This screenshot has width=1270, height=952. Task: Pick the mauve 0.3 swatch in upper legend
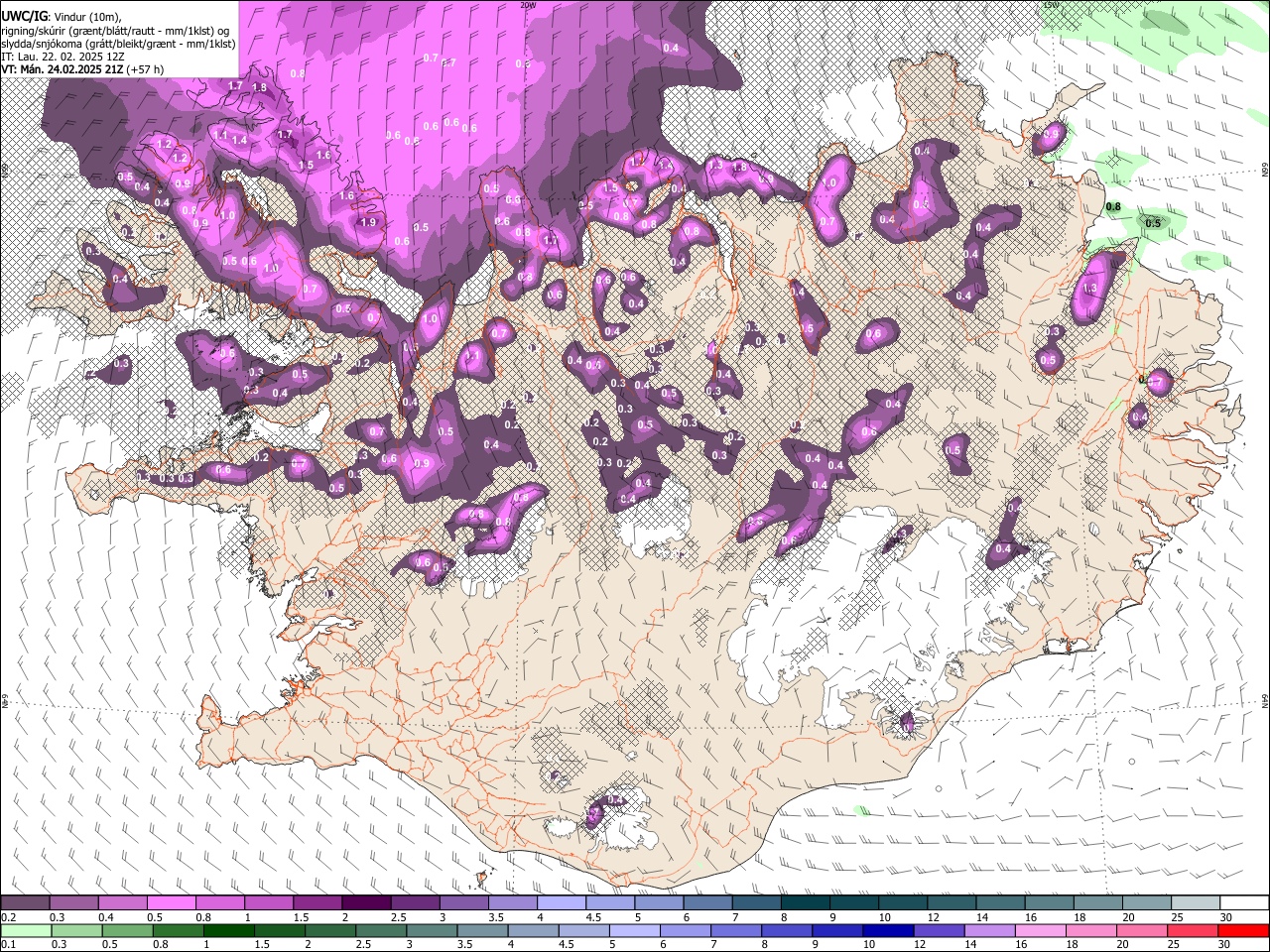73,903
